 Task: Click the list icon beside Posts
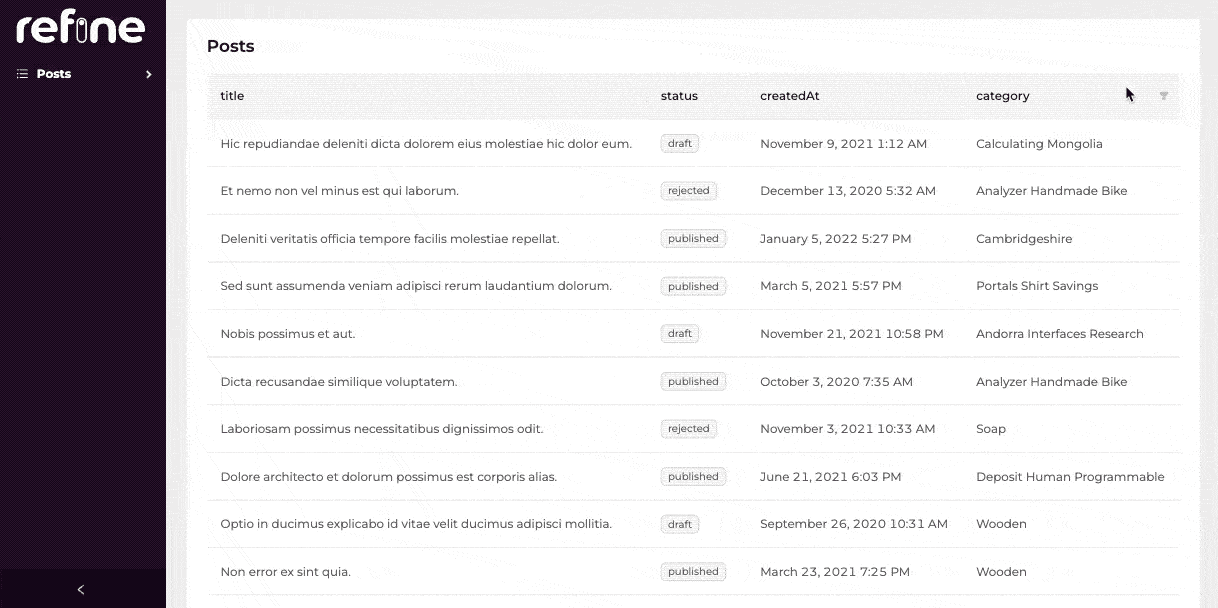click(22, 74)
